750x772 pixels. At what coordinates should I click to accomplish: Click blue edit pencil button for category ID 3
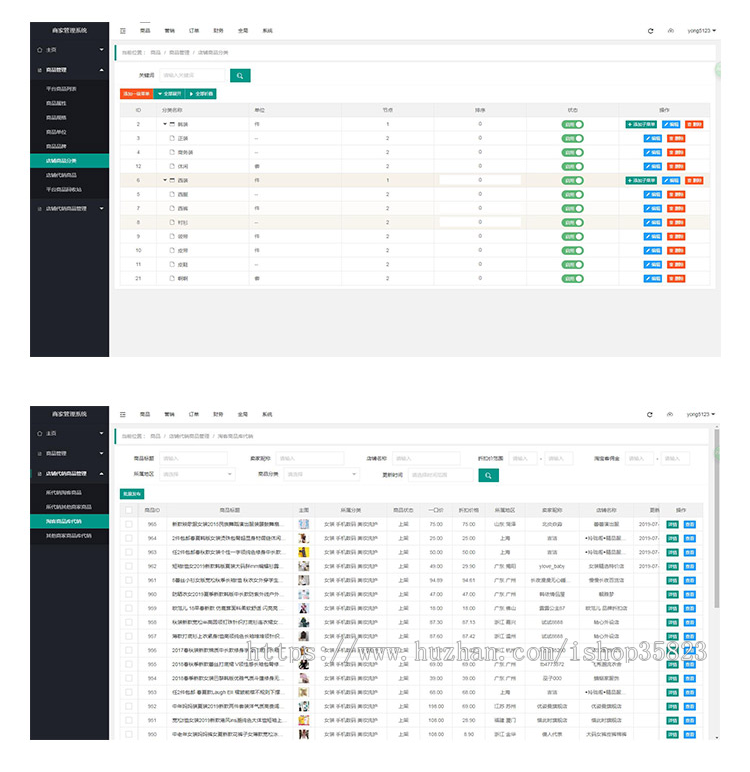point(653,138)
